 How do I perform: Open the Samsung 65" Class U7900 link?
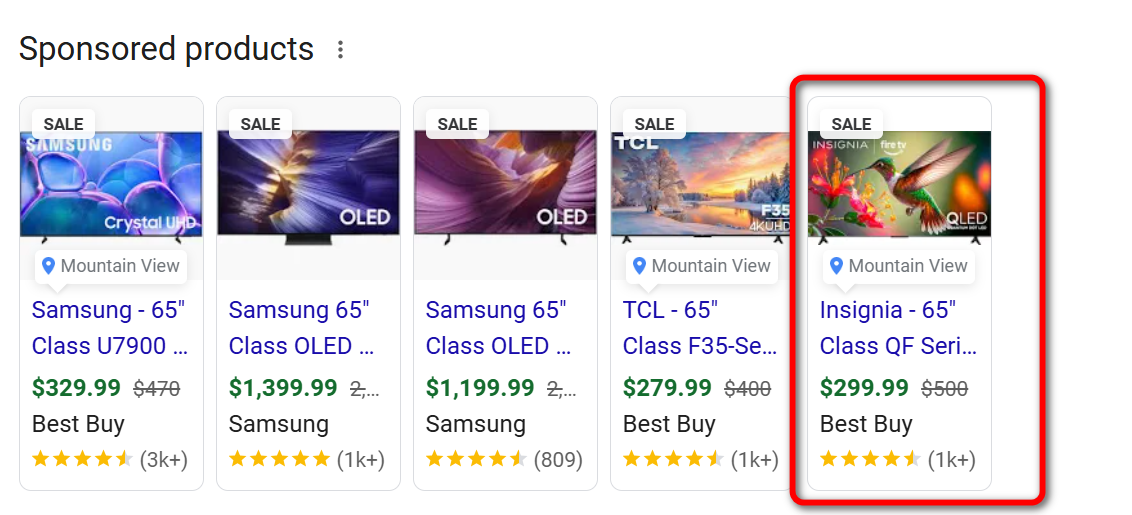(x=110, y=328)
